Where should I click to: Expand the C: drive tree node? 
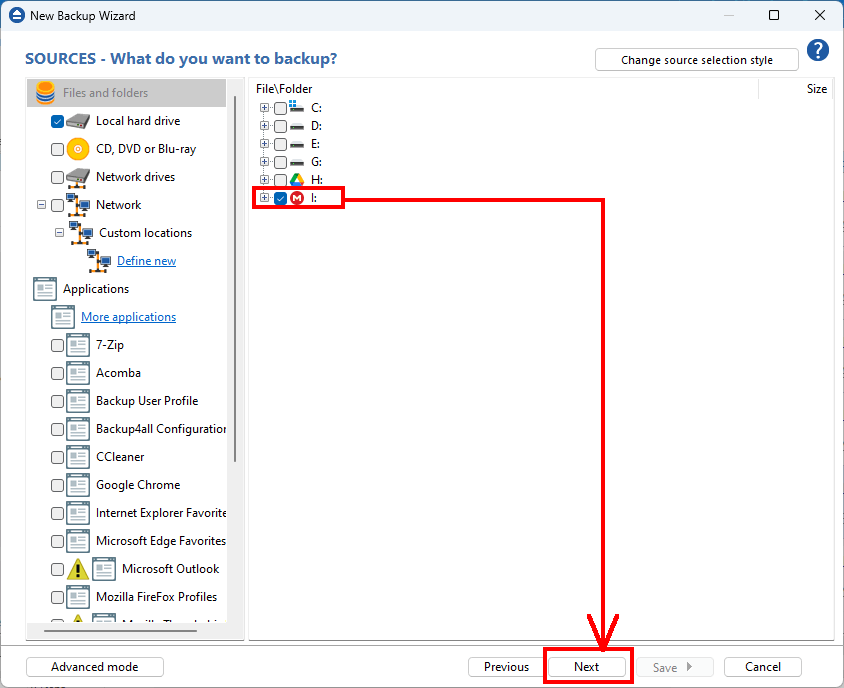264,108
